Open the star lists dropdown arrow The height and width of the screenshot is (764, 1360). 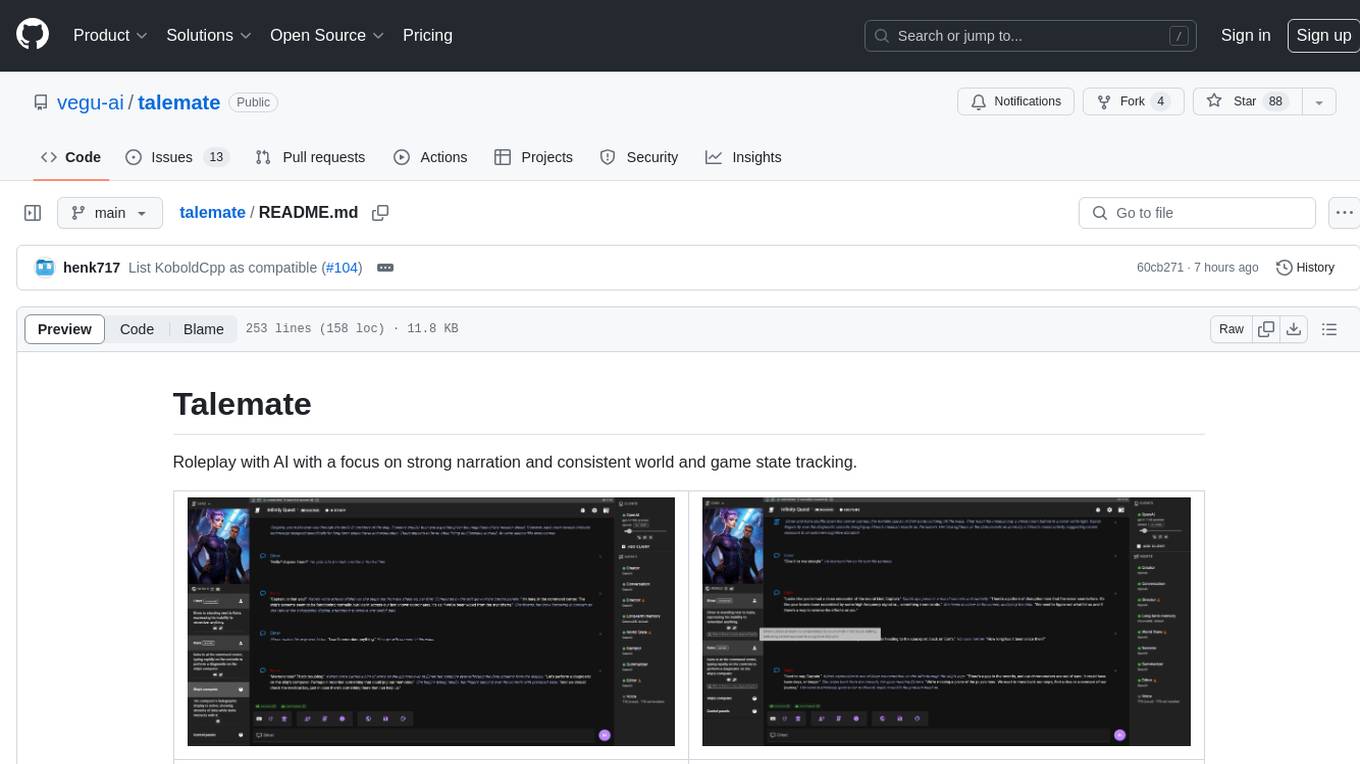[1319, 102]
